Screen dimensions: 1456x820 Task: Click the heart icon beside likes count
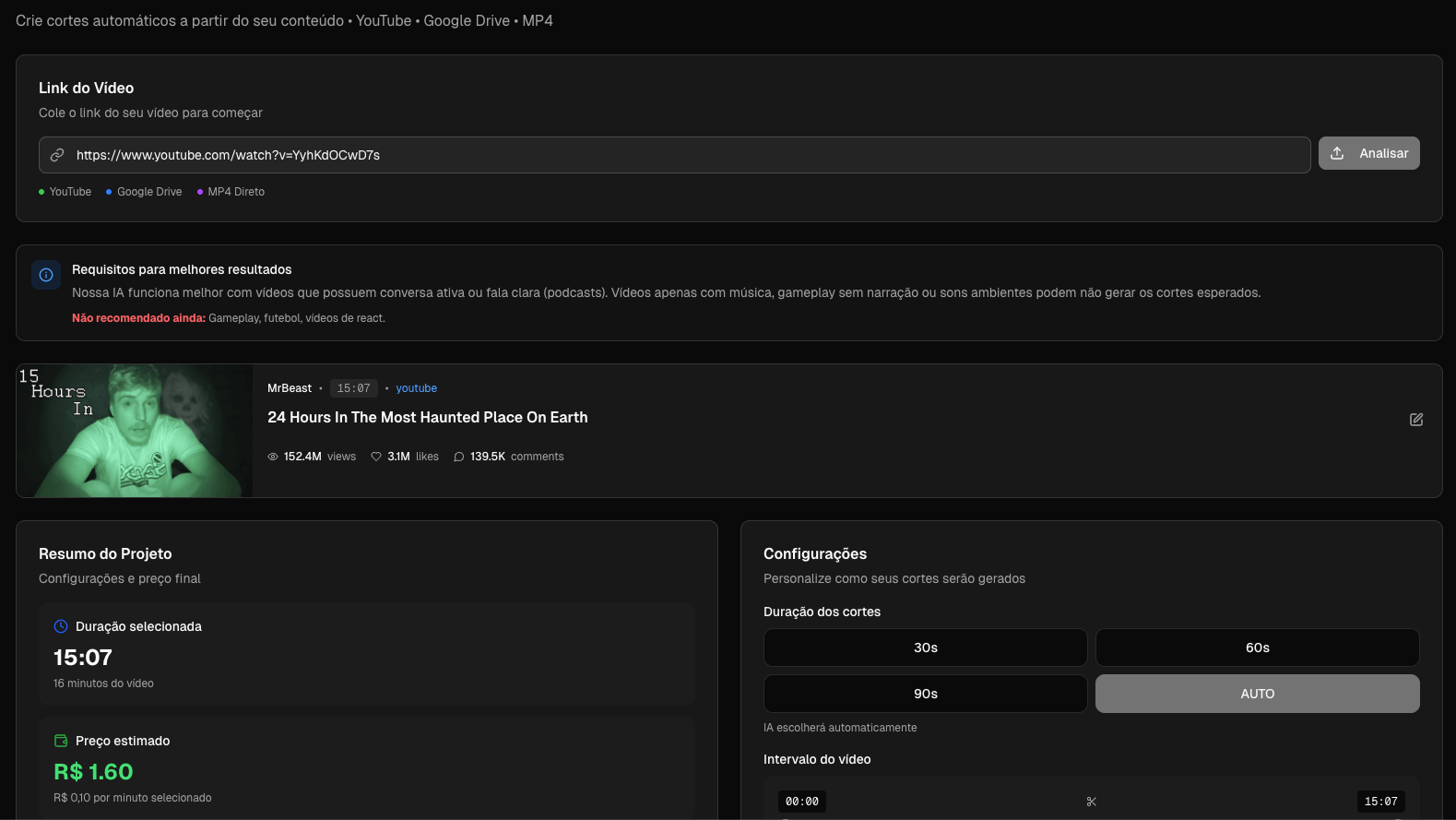click(376, 457)
